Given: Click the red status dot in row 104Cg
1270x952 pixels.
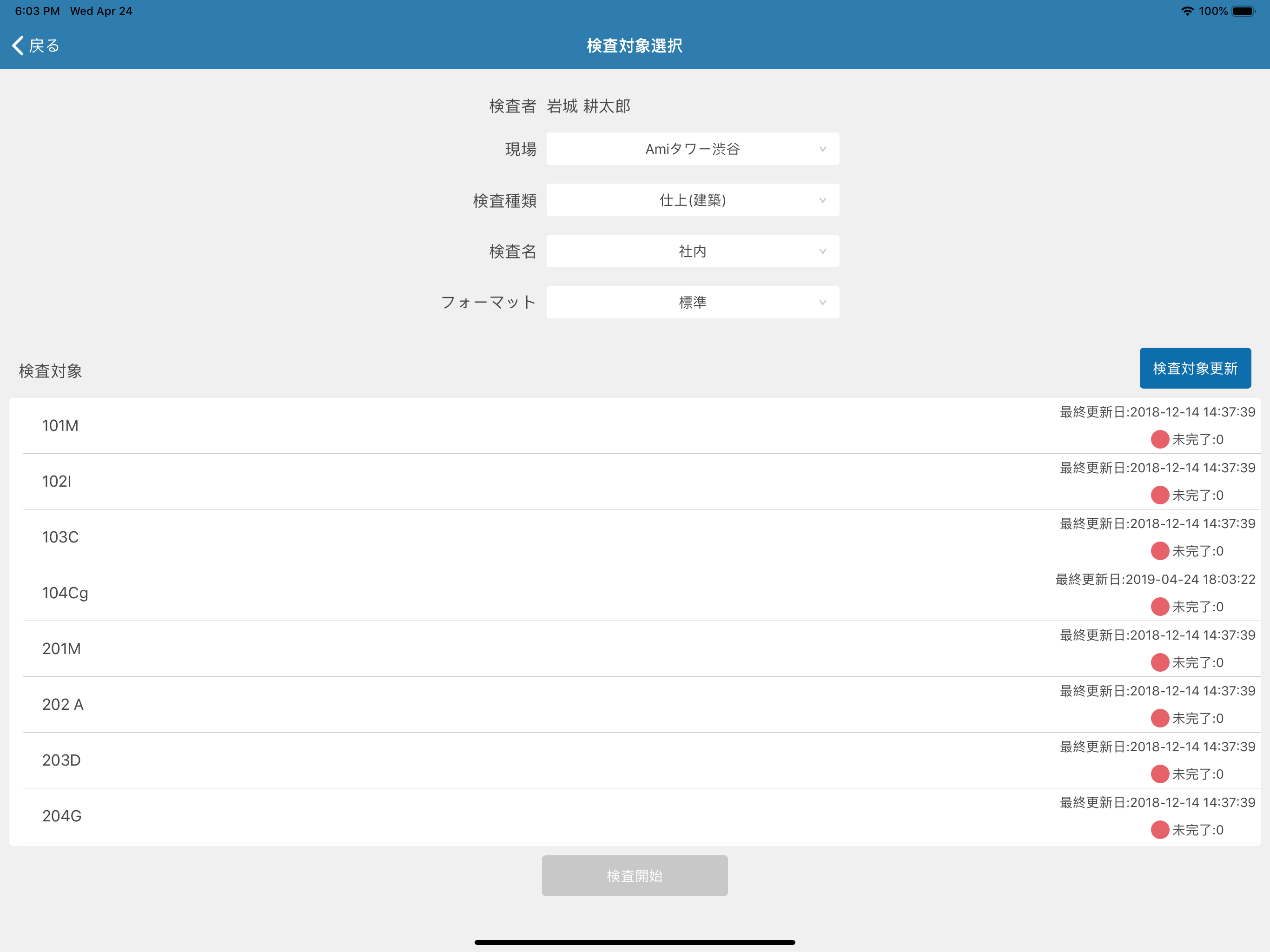Looking at the screenshot, I should (1160, 606).
